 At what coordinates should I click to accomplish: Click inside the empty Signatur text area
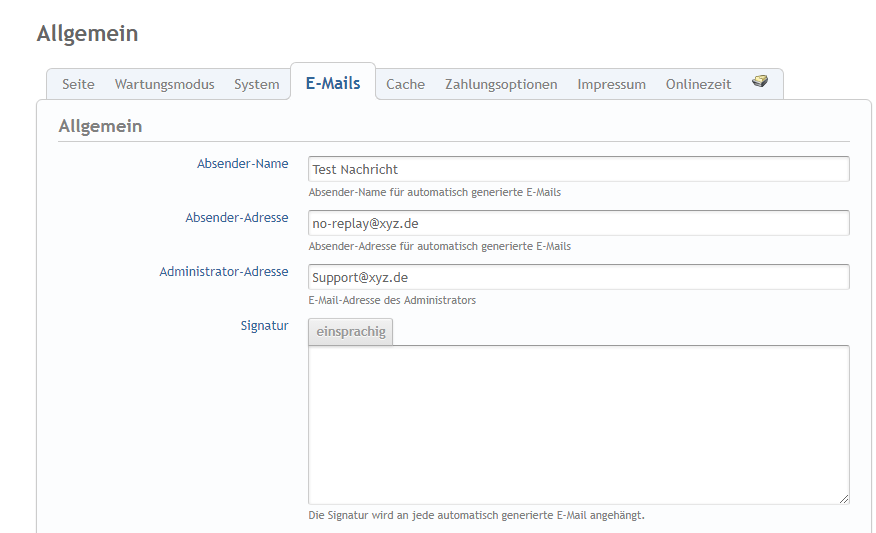point(578,424)
